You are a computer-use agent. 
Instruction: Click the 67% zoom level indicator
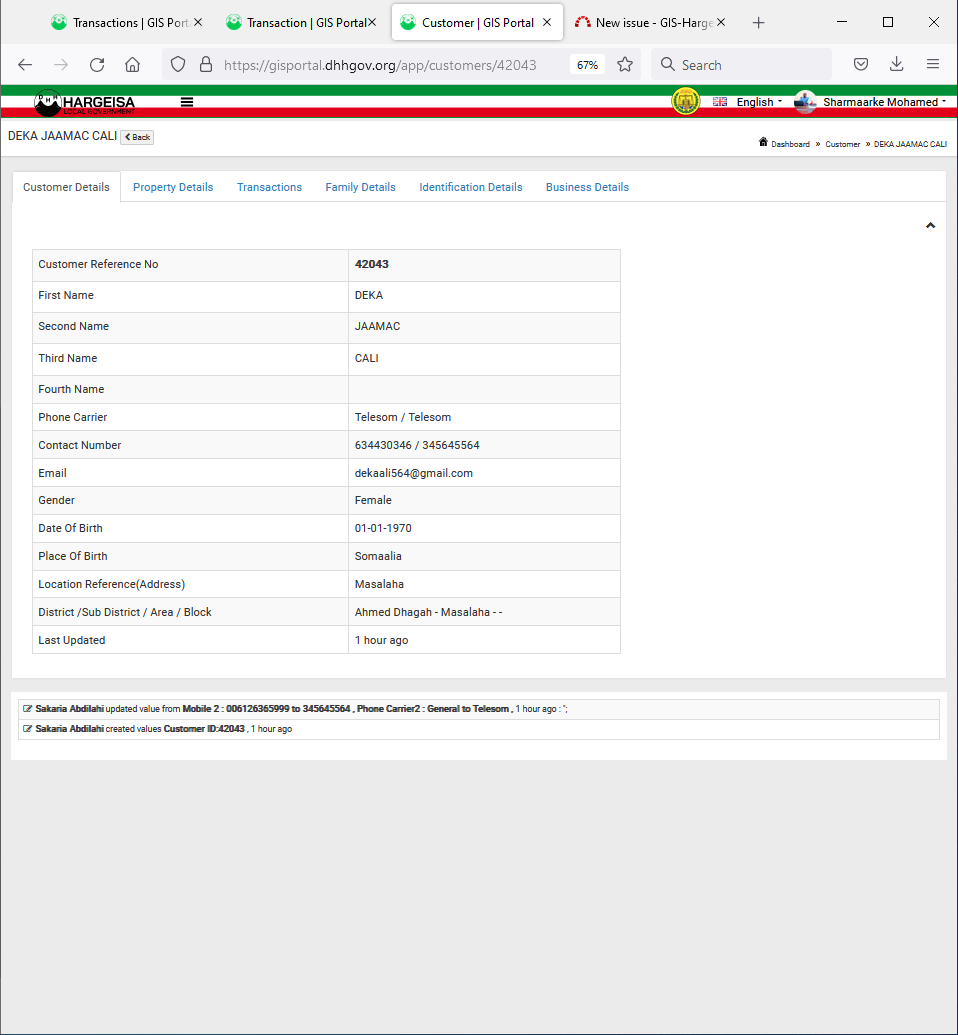pos(587,65)
